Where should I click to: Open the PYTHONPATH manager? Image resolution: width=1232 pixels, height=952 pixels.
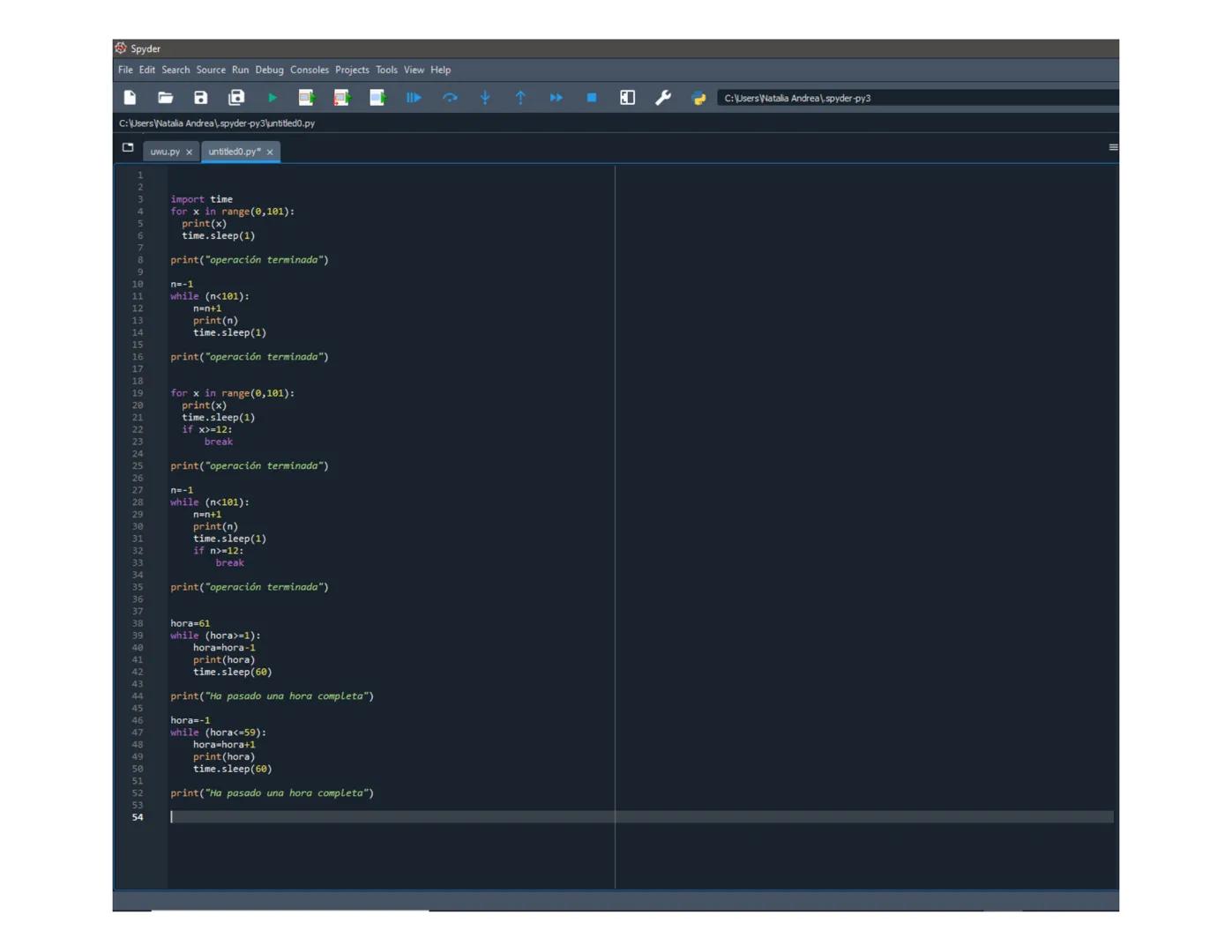(x=698, y=98)
